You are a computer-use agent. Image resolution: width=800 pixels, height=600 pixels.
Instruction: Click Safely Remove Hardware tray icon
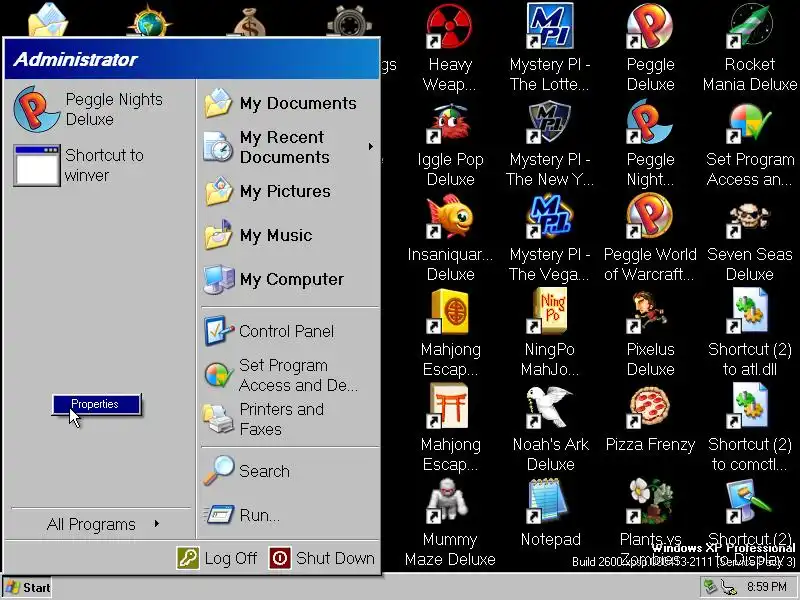coord(710,587)
